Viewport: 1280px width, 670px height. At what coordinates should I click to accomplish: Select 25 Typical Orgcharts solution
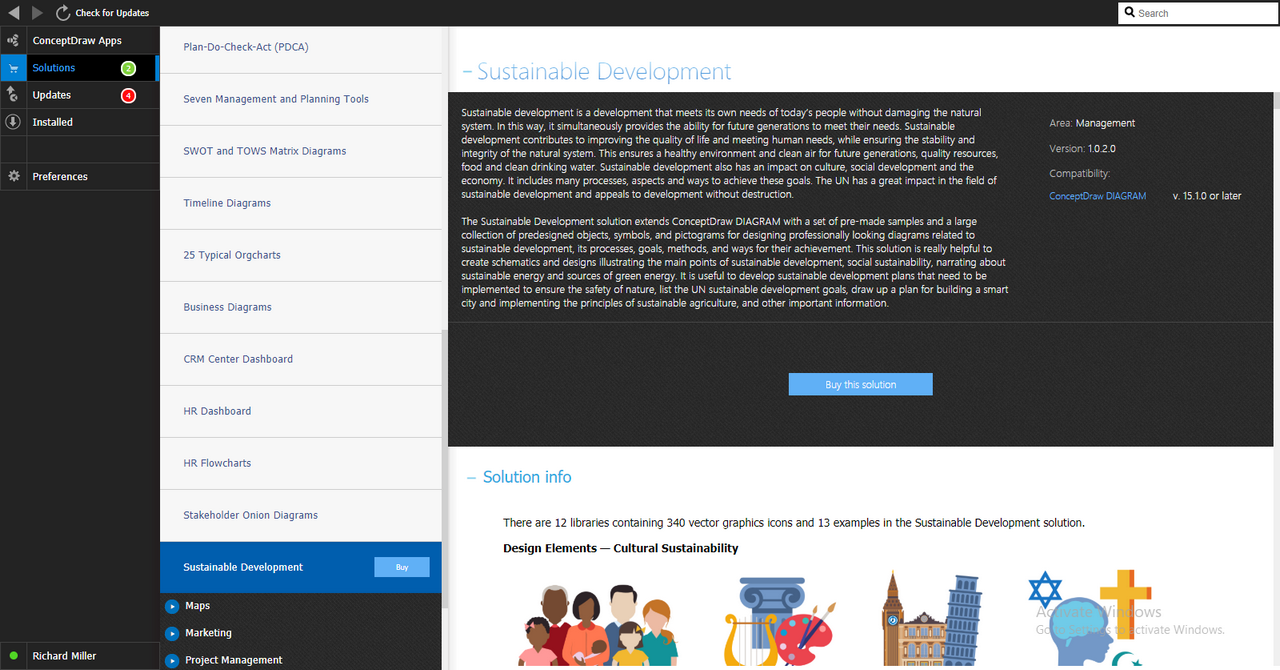click(x=301, y=255)
